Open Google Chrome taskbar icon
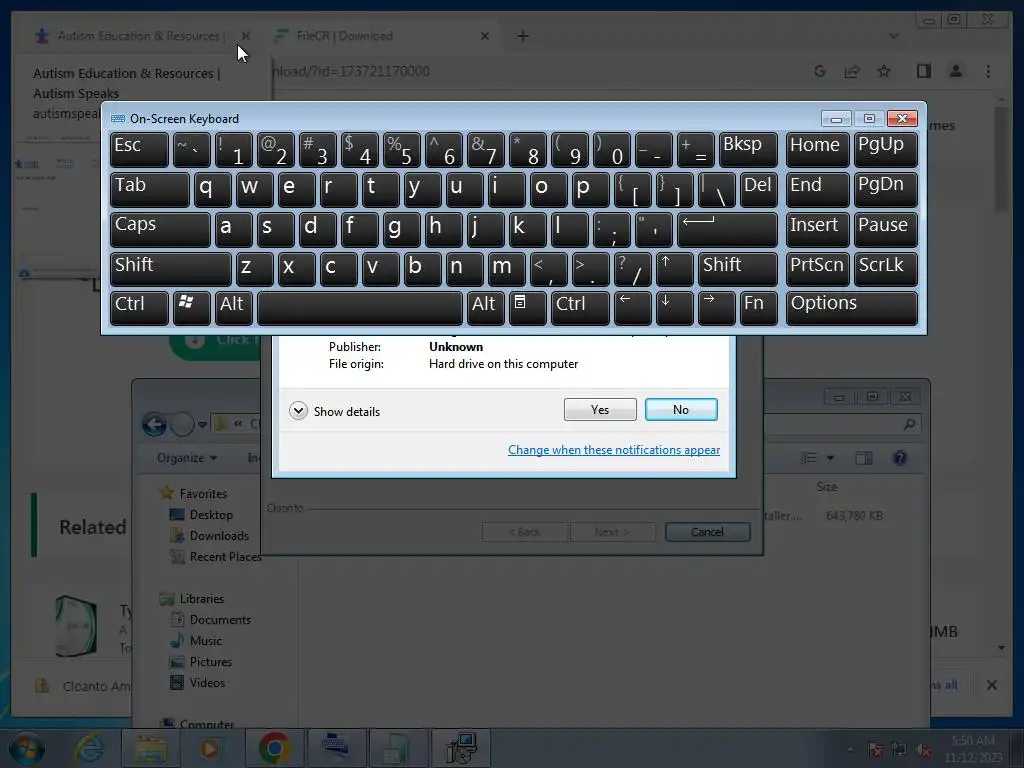 pos(274,748)
